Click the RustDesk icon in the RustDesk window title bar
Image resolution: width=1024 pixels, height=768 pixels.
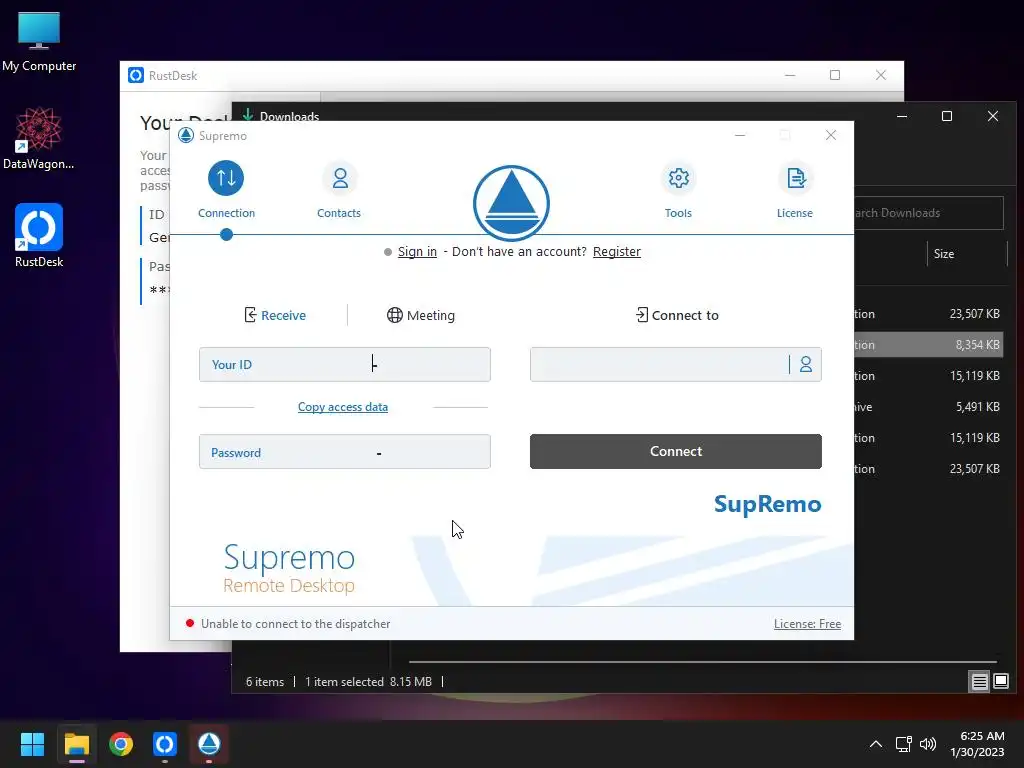tap(136, 75)
